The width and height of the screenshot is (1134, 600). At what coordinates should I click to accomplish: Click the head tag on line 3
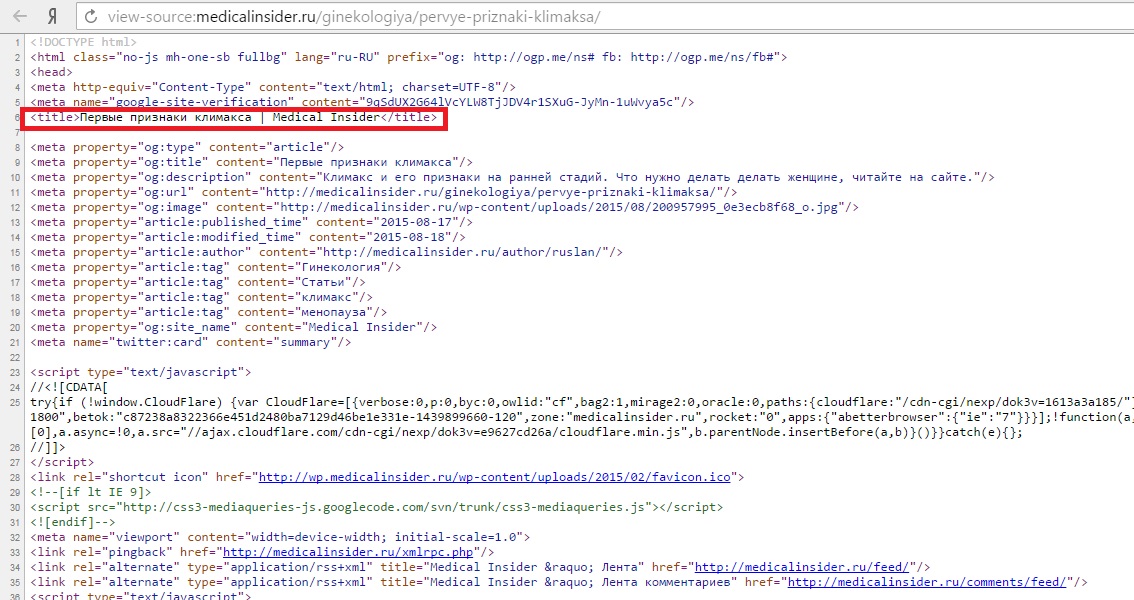coord(51,72)
